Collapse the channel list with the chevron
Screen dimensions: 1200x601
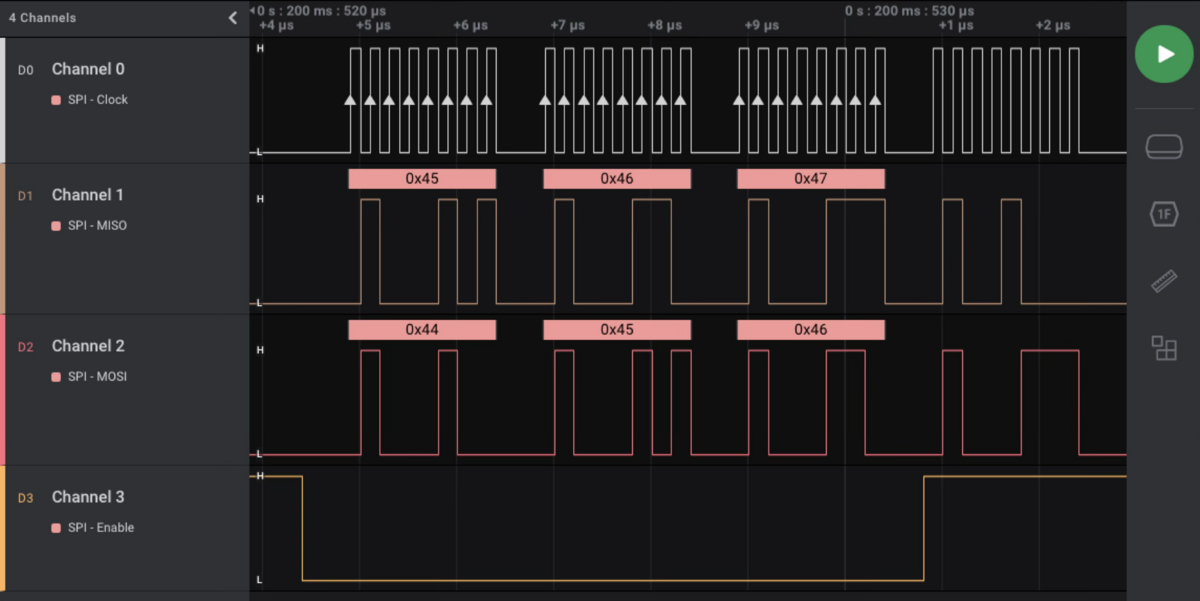(233, 18)
